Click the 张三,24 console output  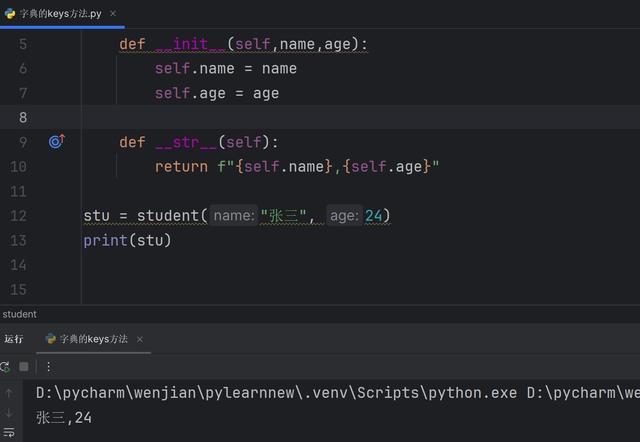click(64, 418)
